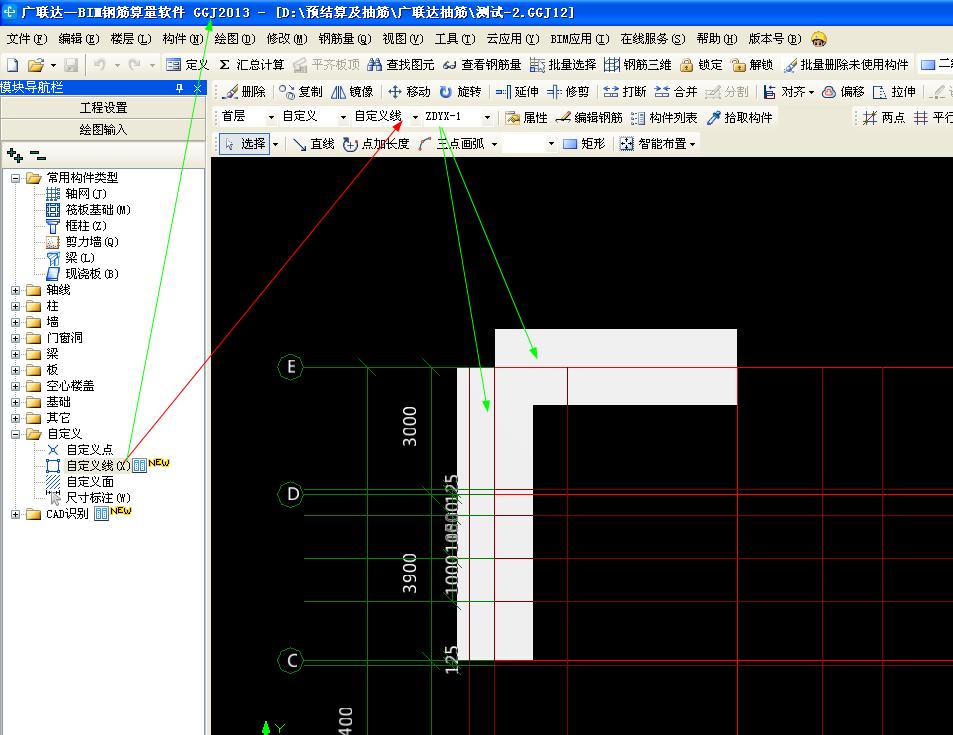Click the 钢筋三维 (3D rebar) icon

click(x=612, y=64)
